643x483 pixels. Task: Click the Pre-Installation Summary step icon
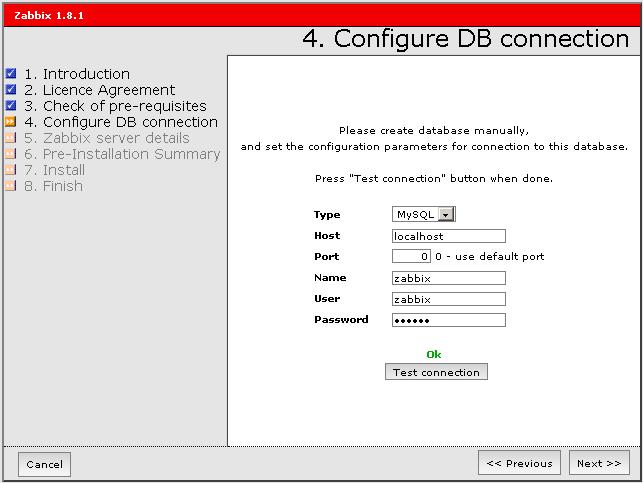coord(10,154)
